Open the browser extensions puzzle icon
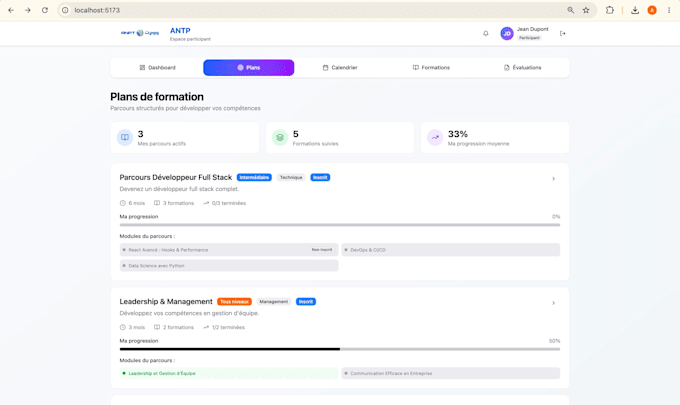The width and height of the screenshot is (680, 405). coord(610,10)
